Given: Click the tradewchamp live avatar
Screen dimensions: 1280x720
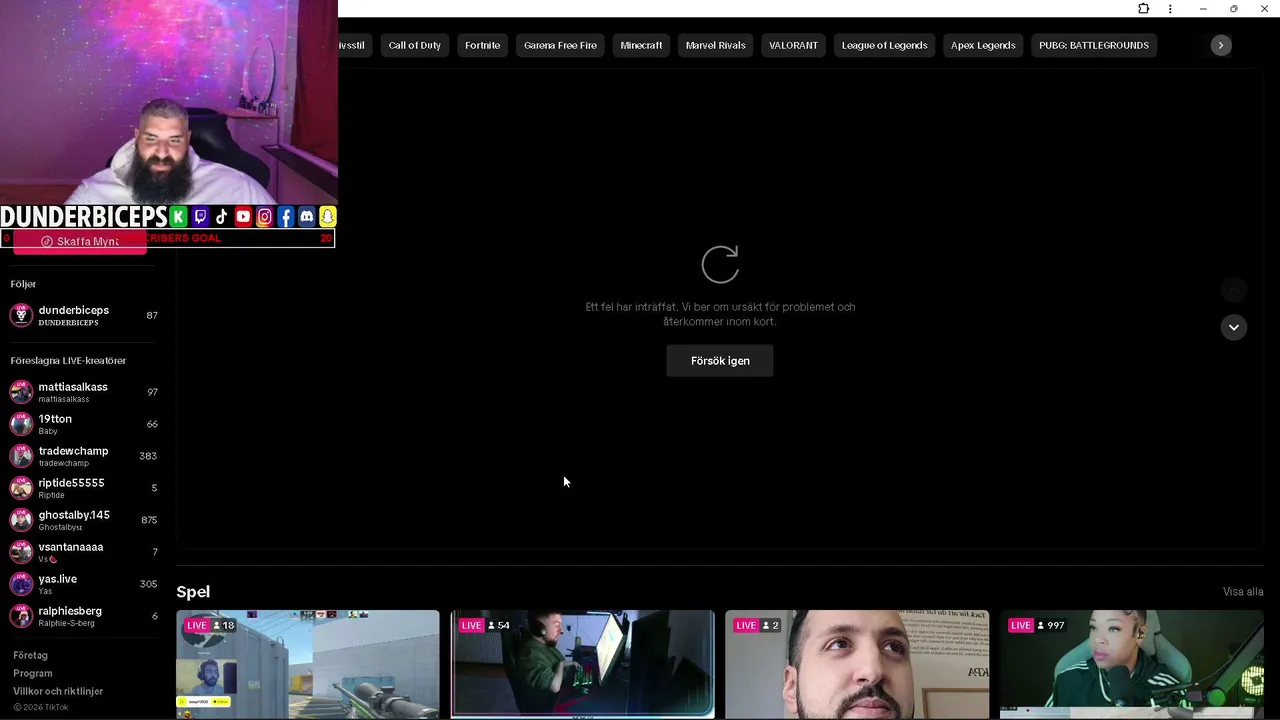Looking at the screenshot, I should point(21,456).
